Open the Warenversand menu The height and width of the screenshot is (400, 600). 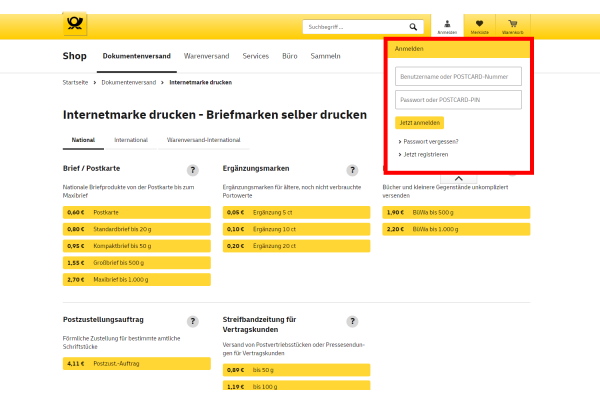[x=206, y=56]
